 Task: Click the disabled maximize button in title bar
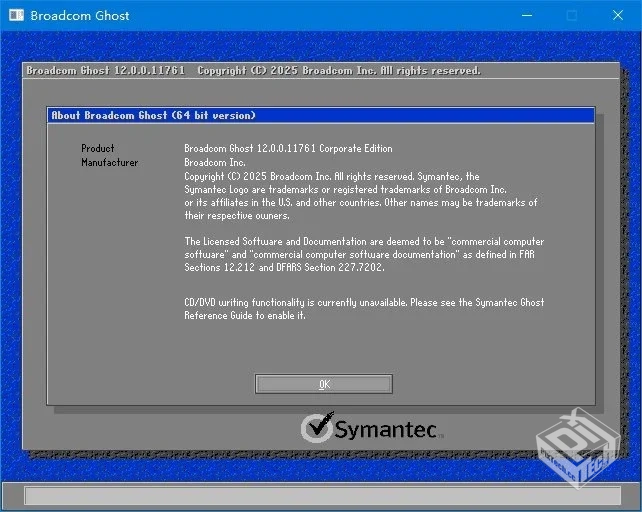[x=572, y=16]
